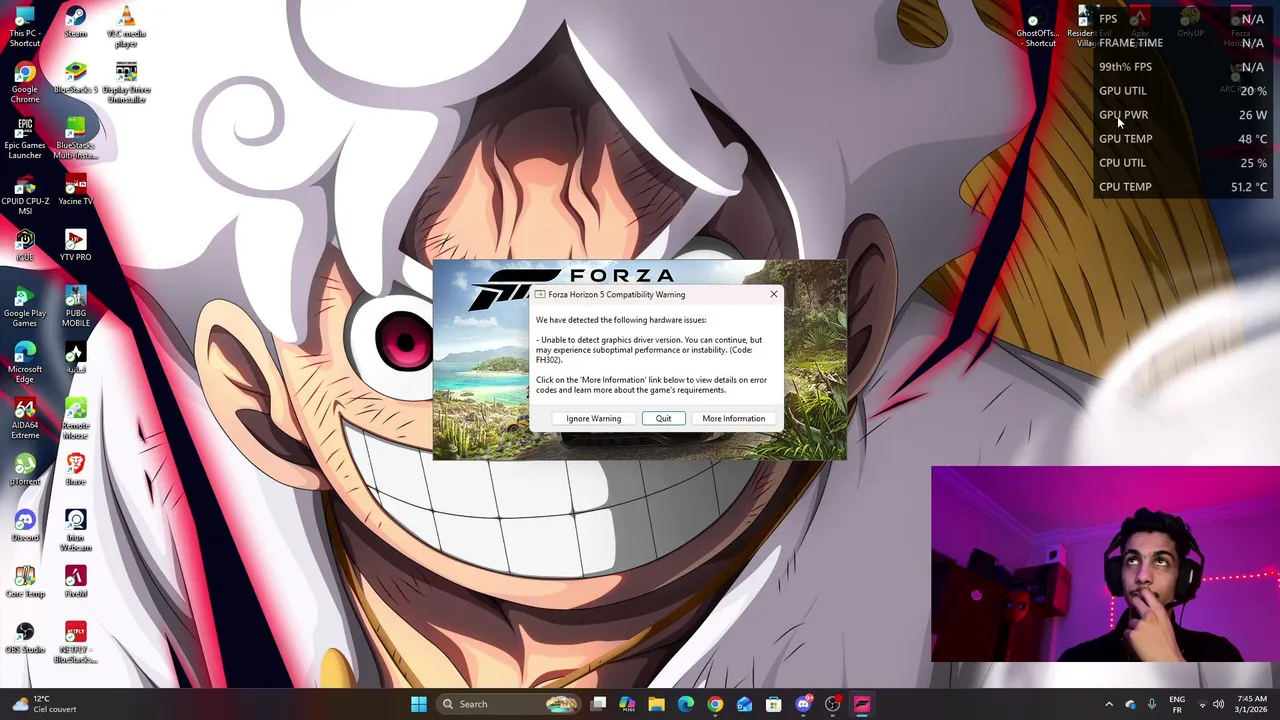
Task: Open OBS Studio desktop icon
Action: (x=25, y=638)
